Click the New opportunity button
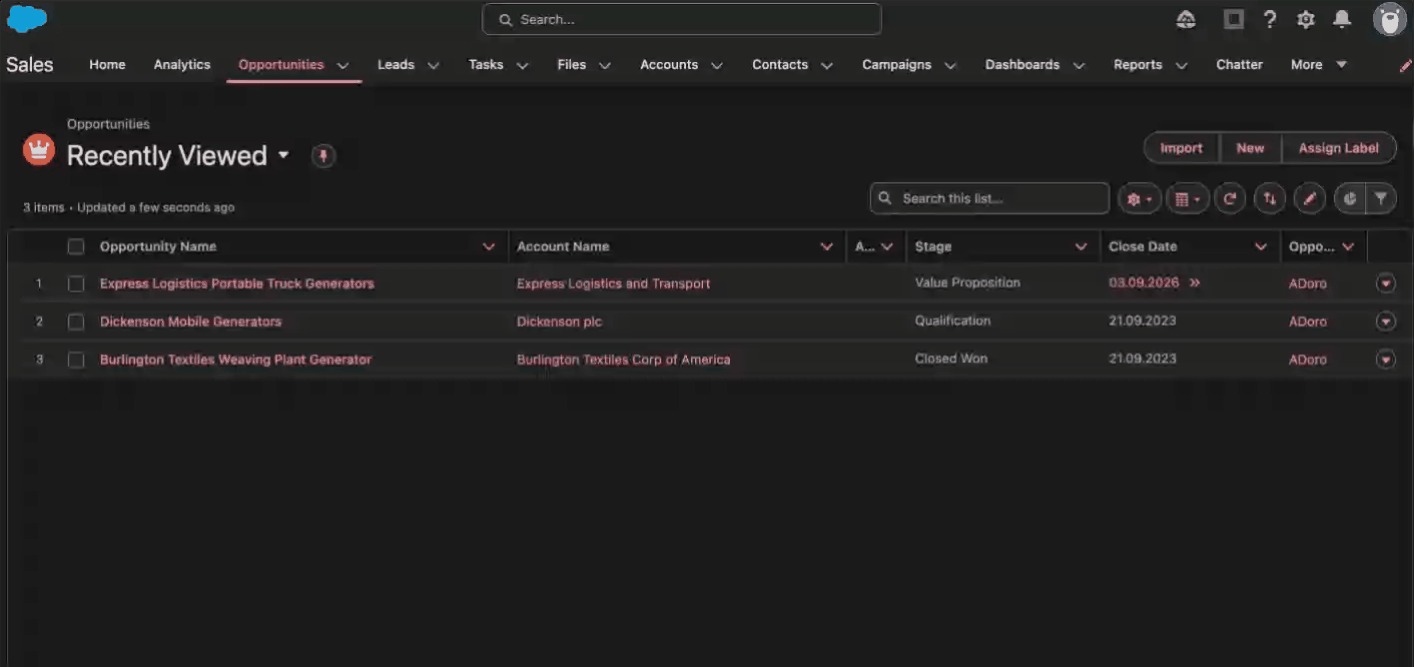 (x=1250, y=148)
